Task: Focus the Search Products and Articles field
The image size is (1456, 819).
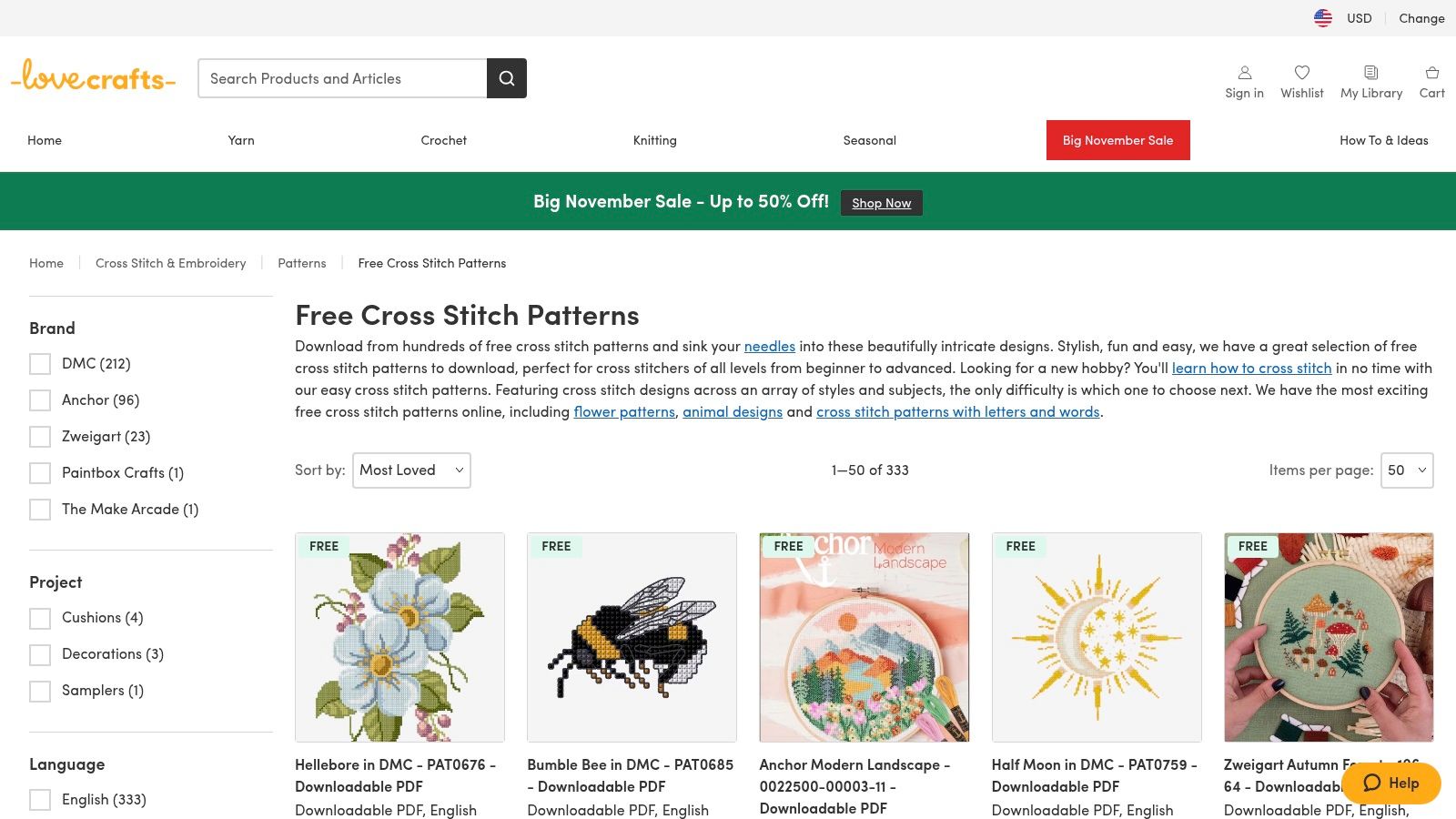Action: point(342,78)
